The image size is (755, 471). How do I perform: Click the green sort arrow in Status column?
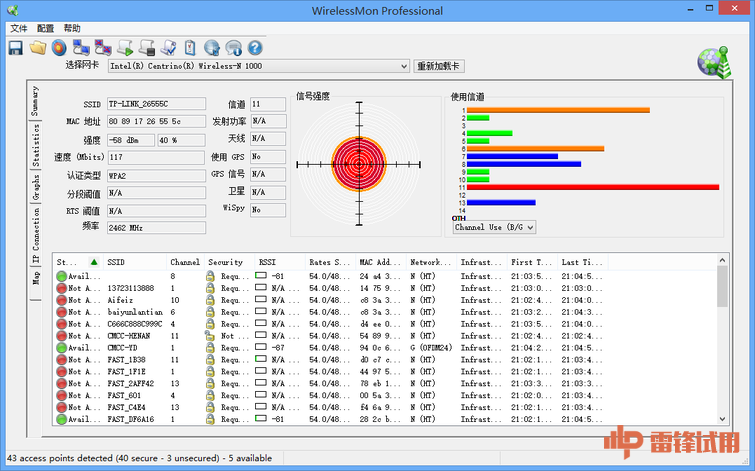coord(94,262)
